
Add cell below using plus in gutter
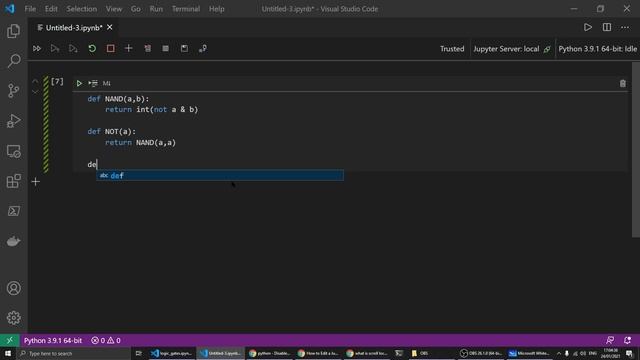point(36,182)
